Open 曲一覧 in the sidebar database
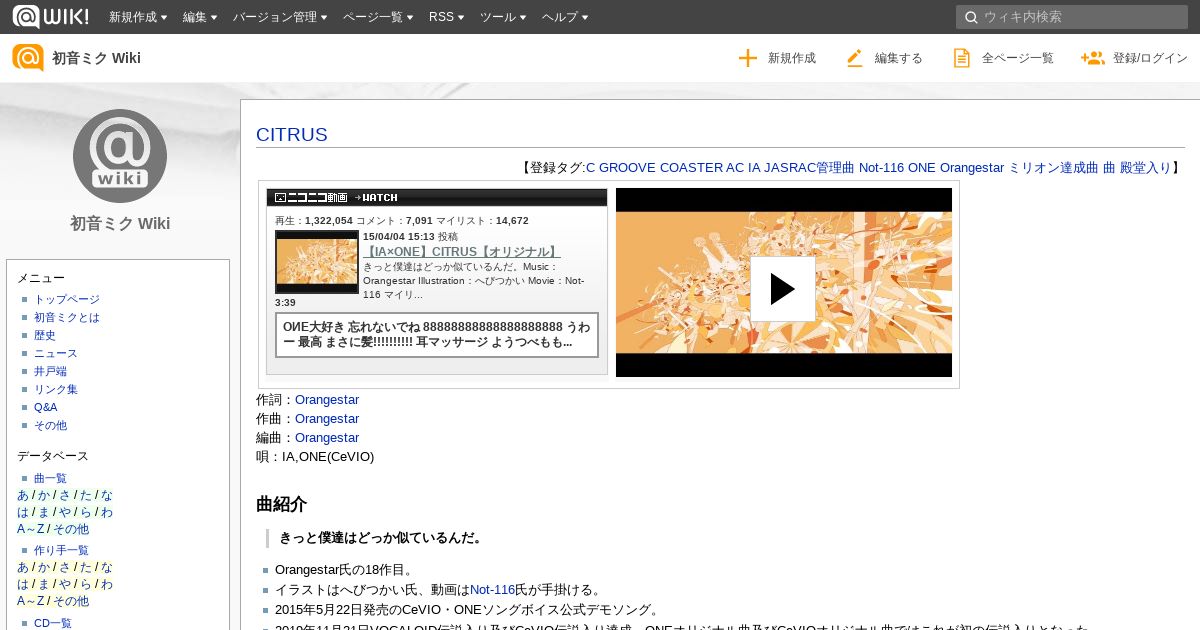This screenshot has height=630, width=1200. (x=50, y=478)
